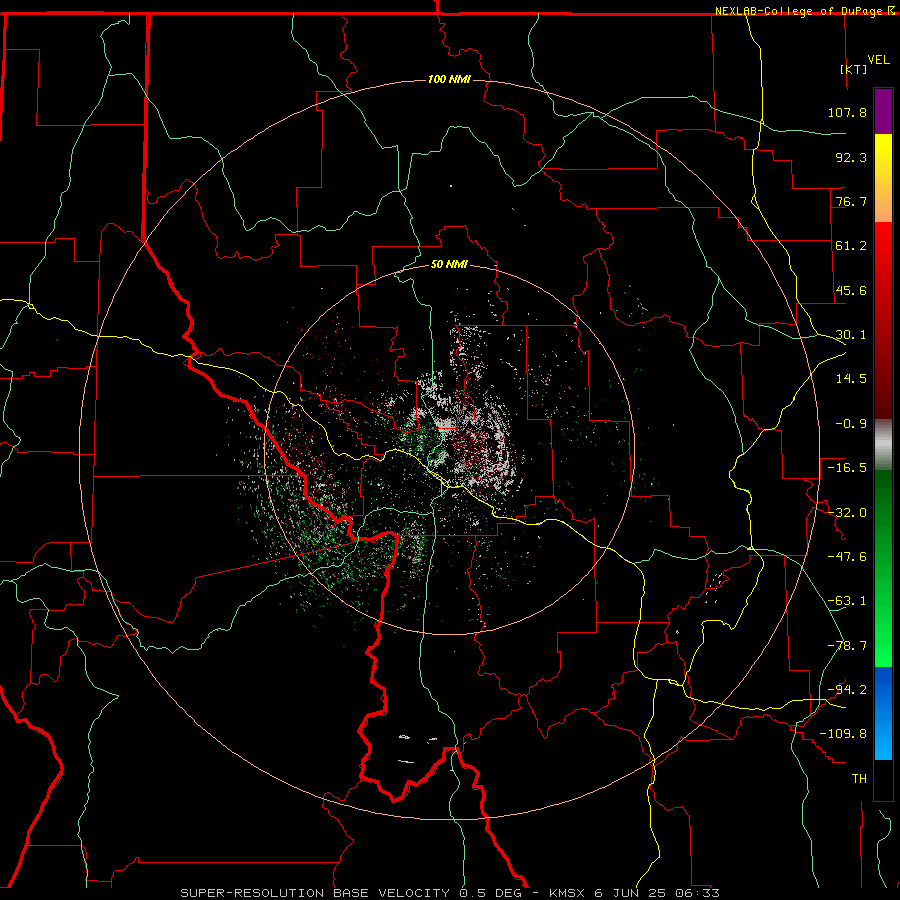The image size is (900, 900).
Task: Click the 76.7 velocity scale value
Action: click(x=851, y=201)
